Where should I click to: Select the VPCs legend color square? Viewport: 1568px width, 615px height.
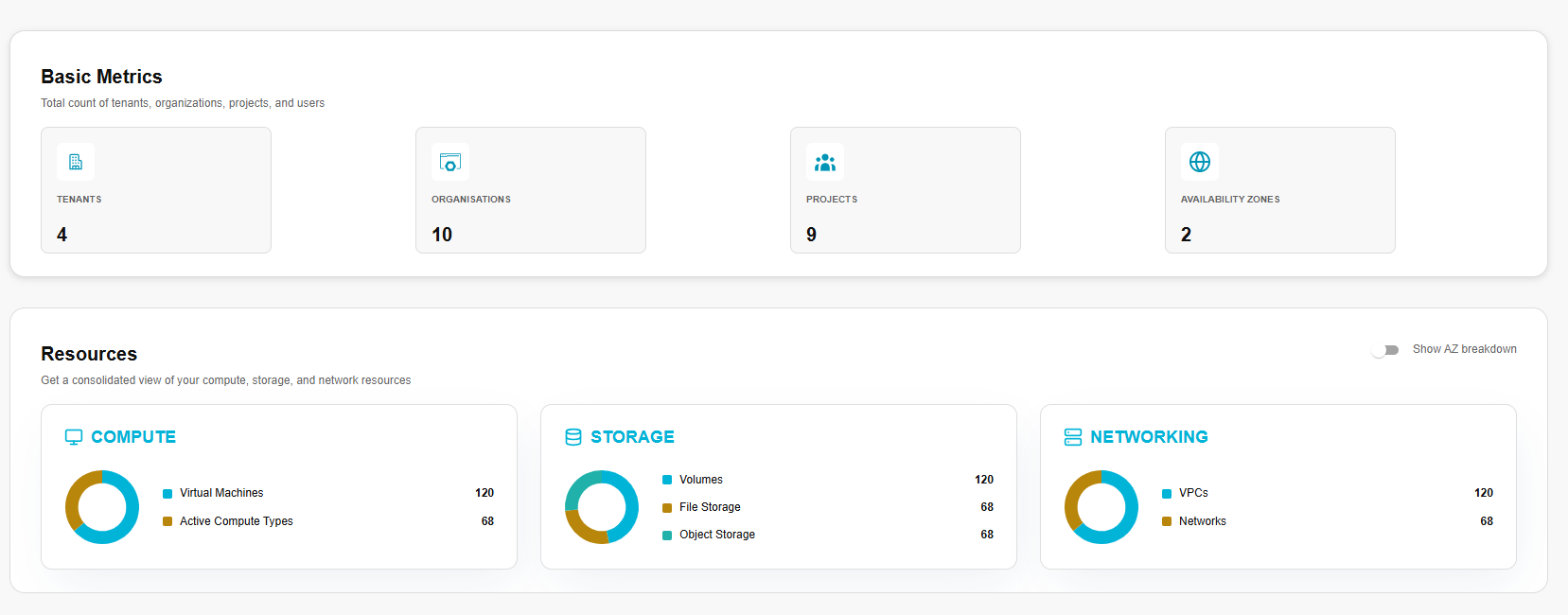pyautogui.click(x=1167, y=494)
